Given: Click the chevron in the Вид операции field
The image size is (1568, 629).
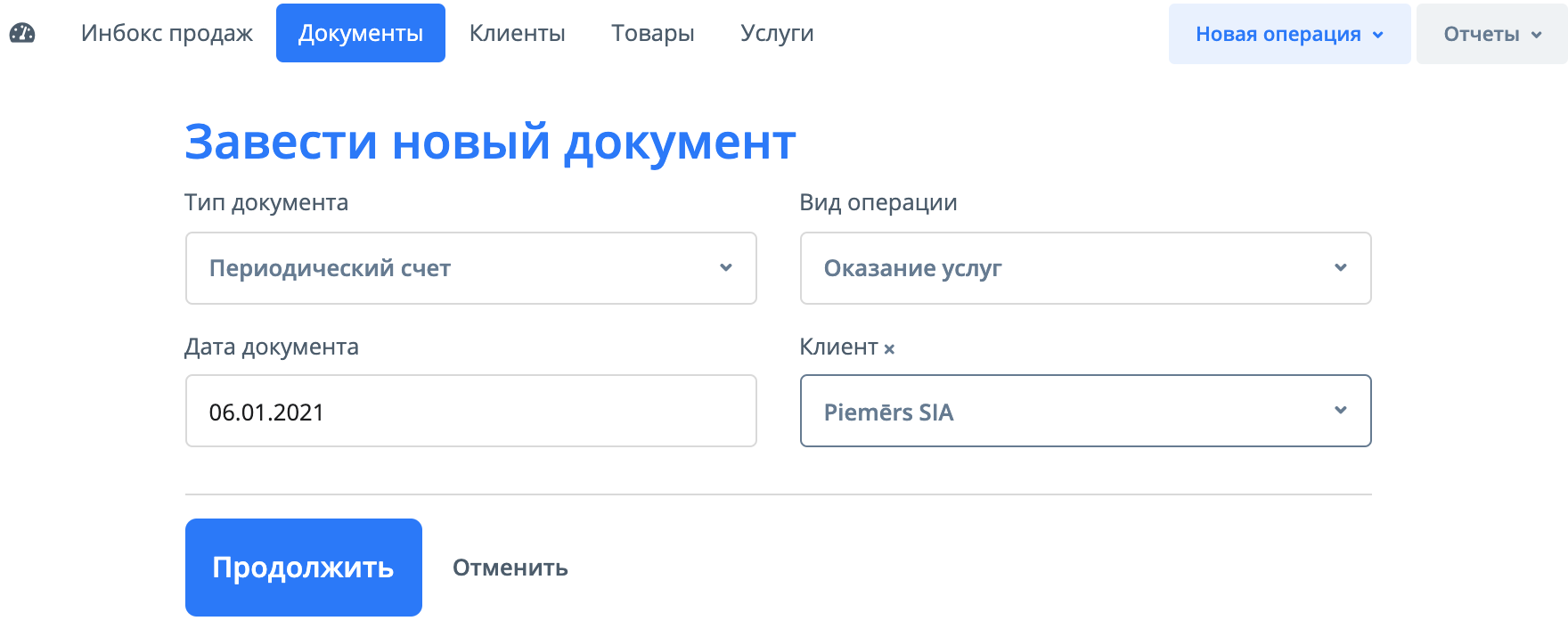Looking at the screenshot, I should point(1342,267).
